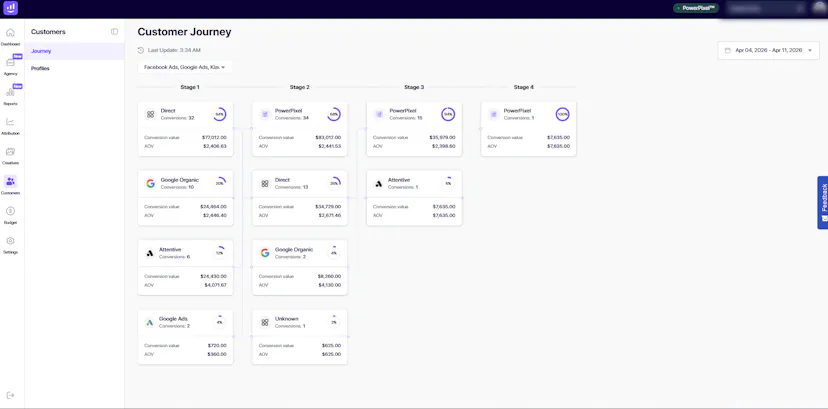The image size is (828, 409).
Task: Click the $8,260.00 conversion value
Action: pos(330,276)
